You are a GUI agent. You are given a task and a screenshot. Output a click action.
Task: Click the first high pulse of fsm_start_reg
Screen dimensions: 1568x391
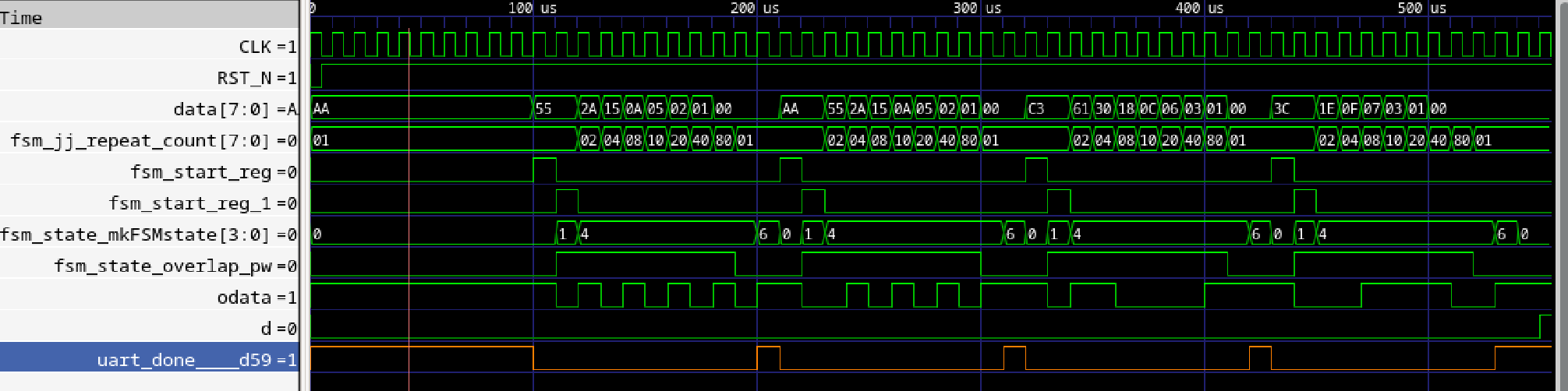click(x=544, y=170)
